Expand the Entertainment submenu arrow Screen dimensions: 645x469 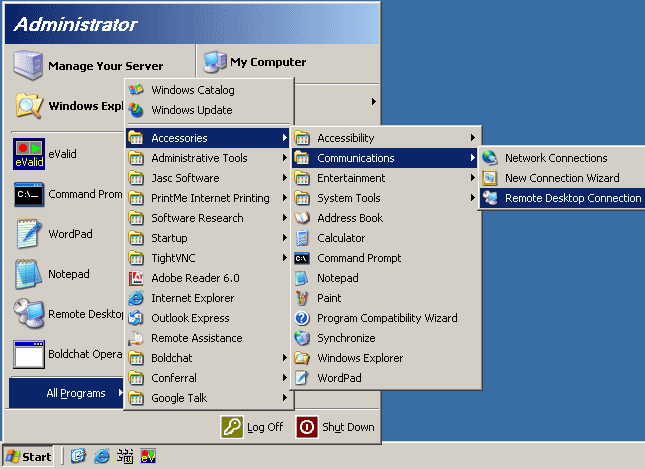473,178
